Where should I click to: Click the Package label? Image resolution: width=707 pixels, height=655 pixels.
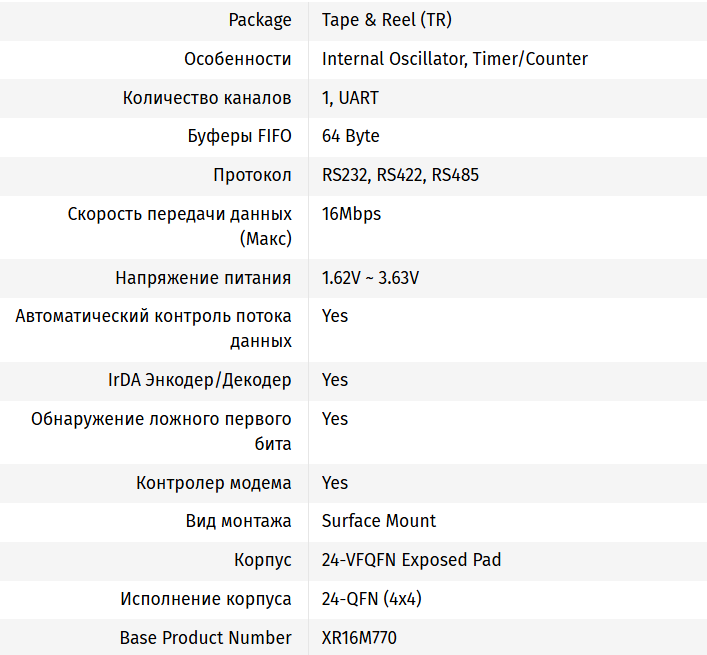(260, 20)
